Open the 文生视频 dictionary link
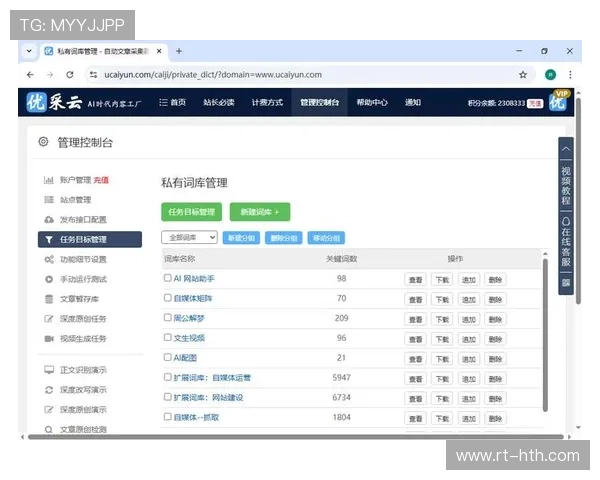This screenshot has height=480, width=600. 189,338
